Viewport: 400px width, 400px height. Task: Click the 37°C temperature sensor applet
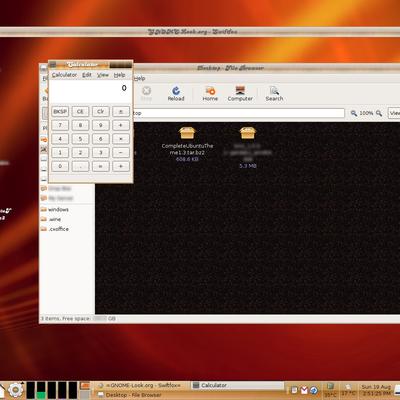pos(349,390)
